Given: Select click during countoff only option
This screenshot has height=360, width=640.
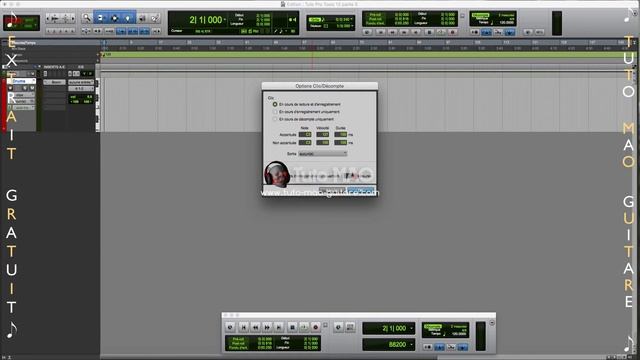Looking at the screenshot, I should point(275,119).
